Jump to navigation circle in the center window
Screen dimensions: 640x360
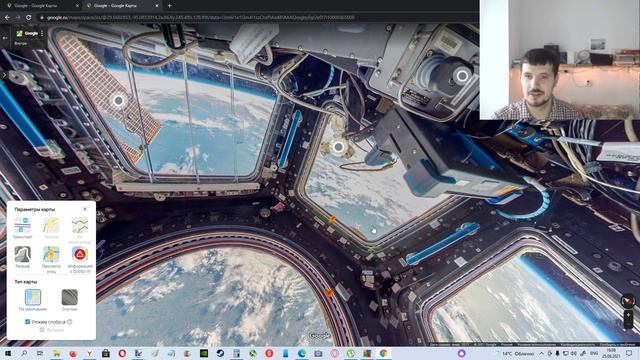(338, 147)
